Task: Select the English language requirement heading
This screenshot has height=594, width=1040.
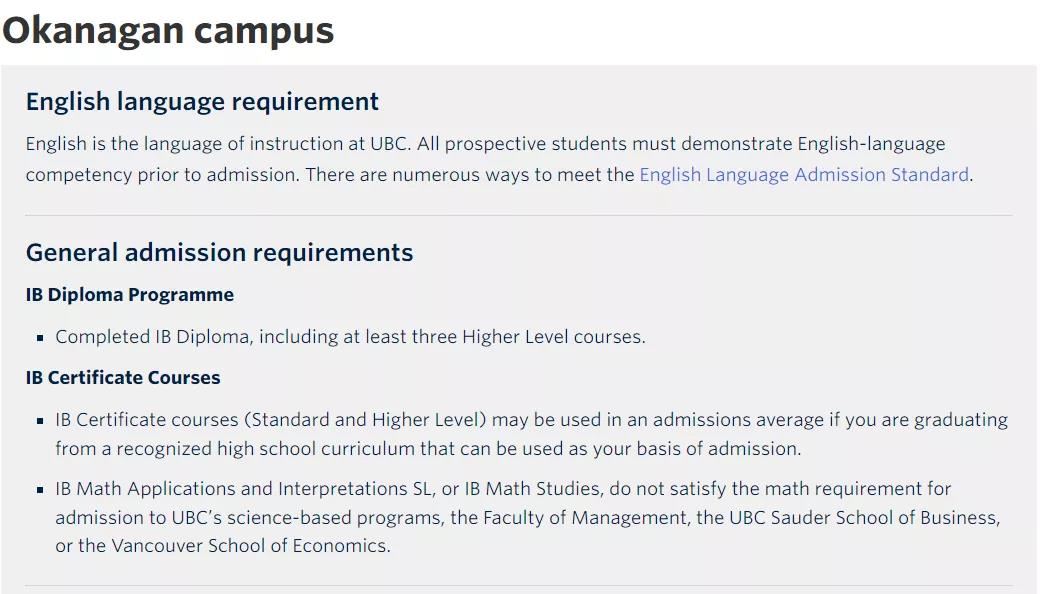Action: click(x=202, y=102)
